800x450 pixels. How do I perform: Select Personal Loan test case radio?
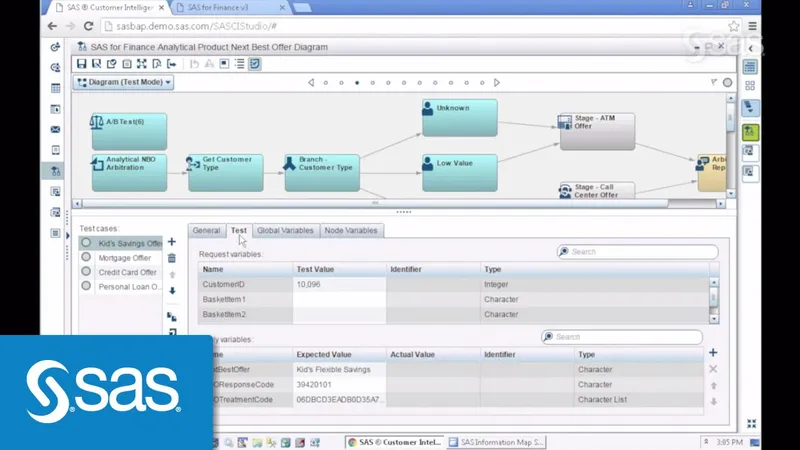pyautogui.click(x=86, y=286)
